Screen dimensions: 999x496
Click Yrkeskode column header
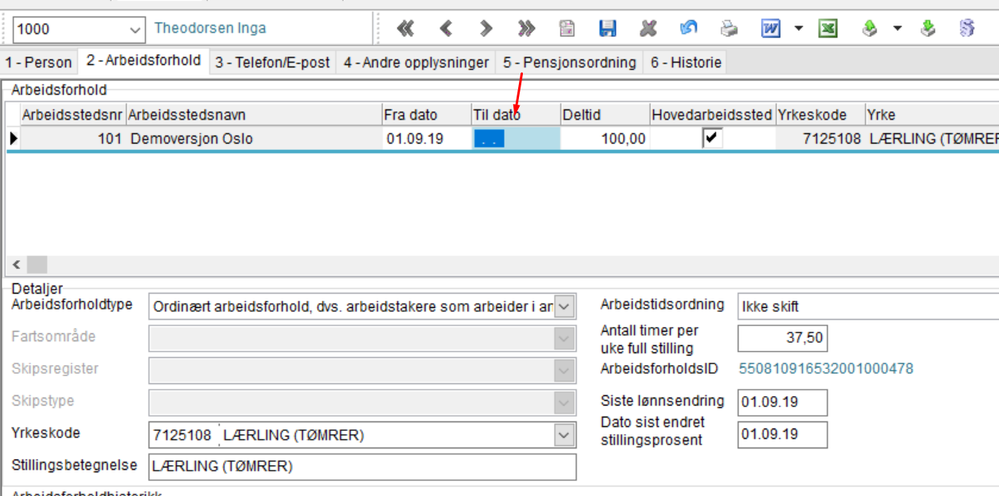click(x=820, y=115)
